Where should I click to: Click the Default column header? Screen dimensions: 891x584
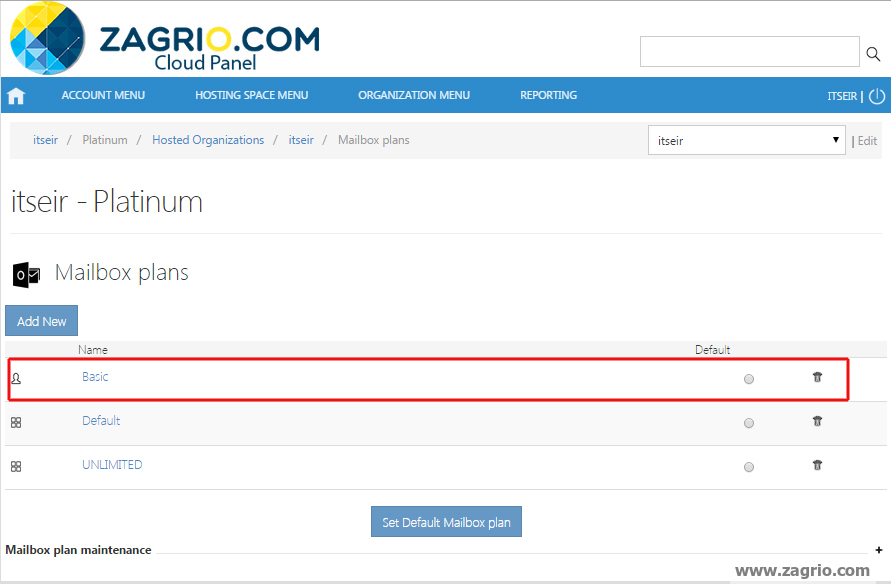click(x=713, y=350)
